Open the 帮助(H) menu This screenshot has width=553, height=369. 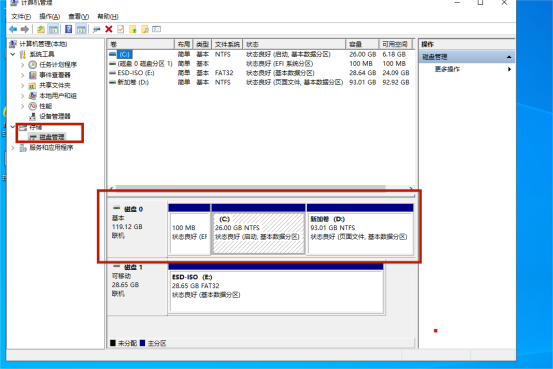(x=108, y=17)
